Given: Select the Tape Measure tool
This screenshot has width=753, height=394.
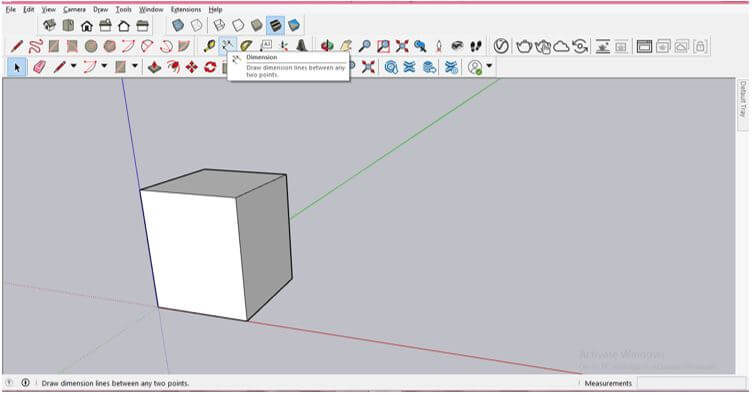Looking at the screenshot, I should click(209, 46).
